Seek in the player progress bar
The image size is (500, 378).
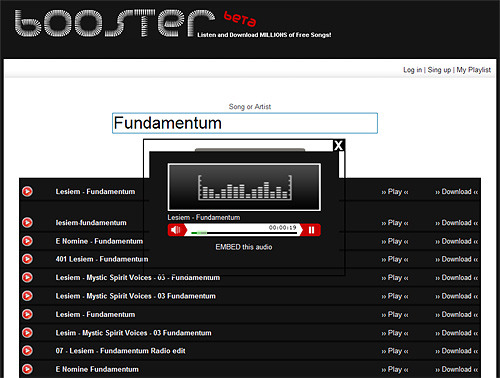[x=244, y=233]
